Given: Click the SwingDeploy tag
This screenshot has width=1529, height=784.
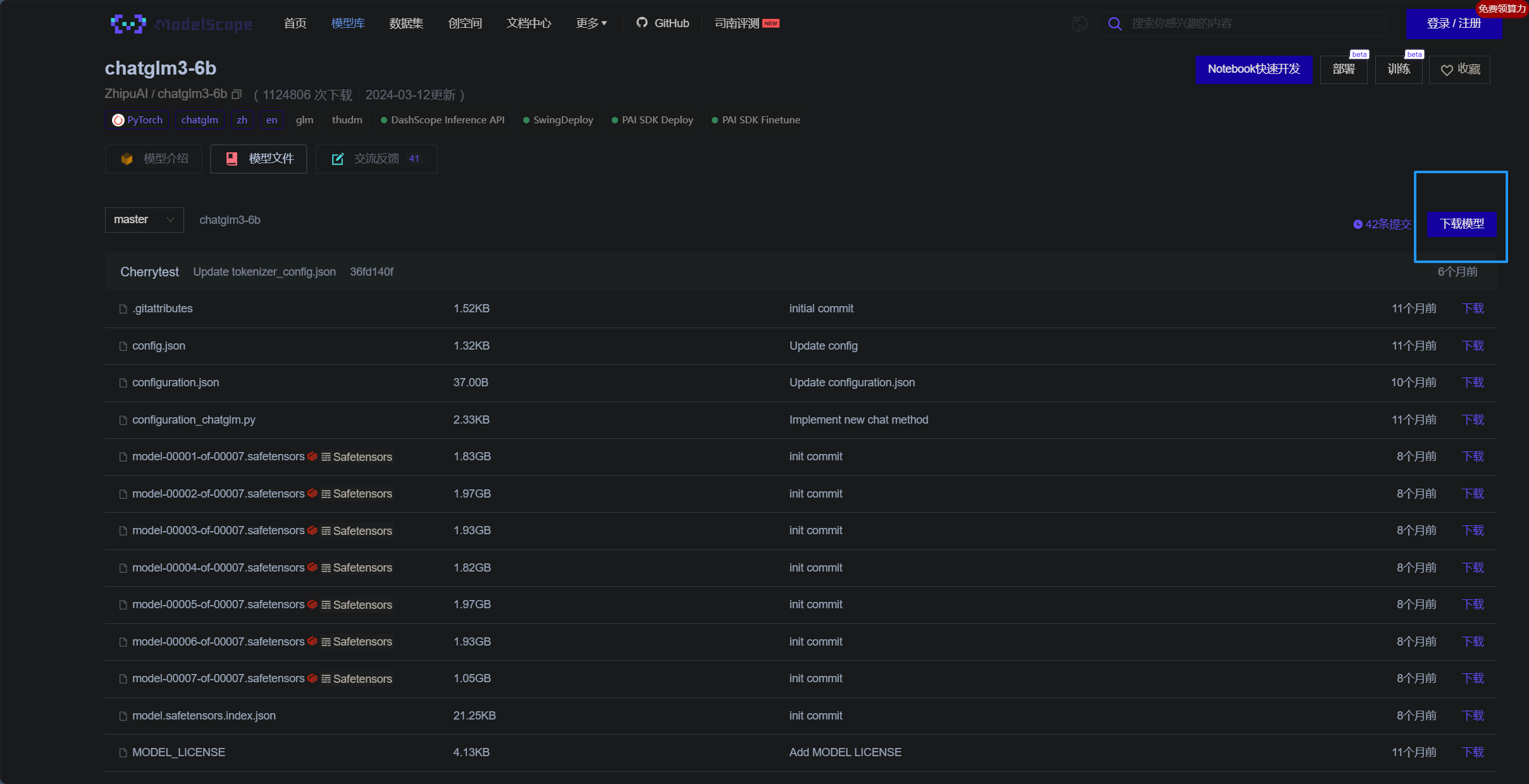Looking at the screenshot, I should click(558, 119).
